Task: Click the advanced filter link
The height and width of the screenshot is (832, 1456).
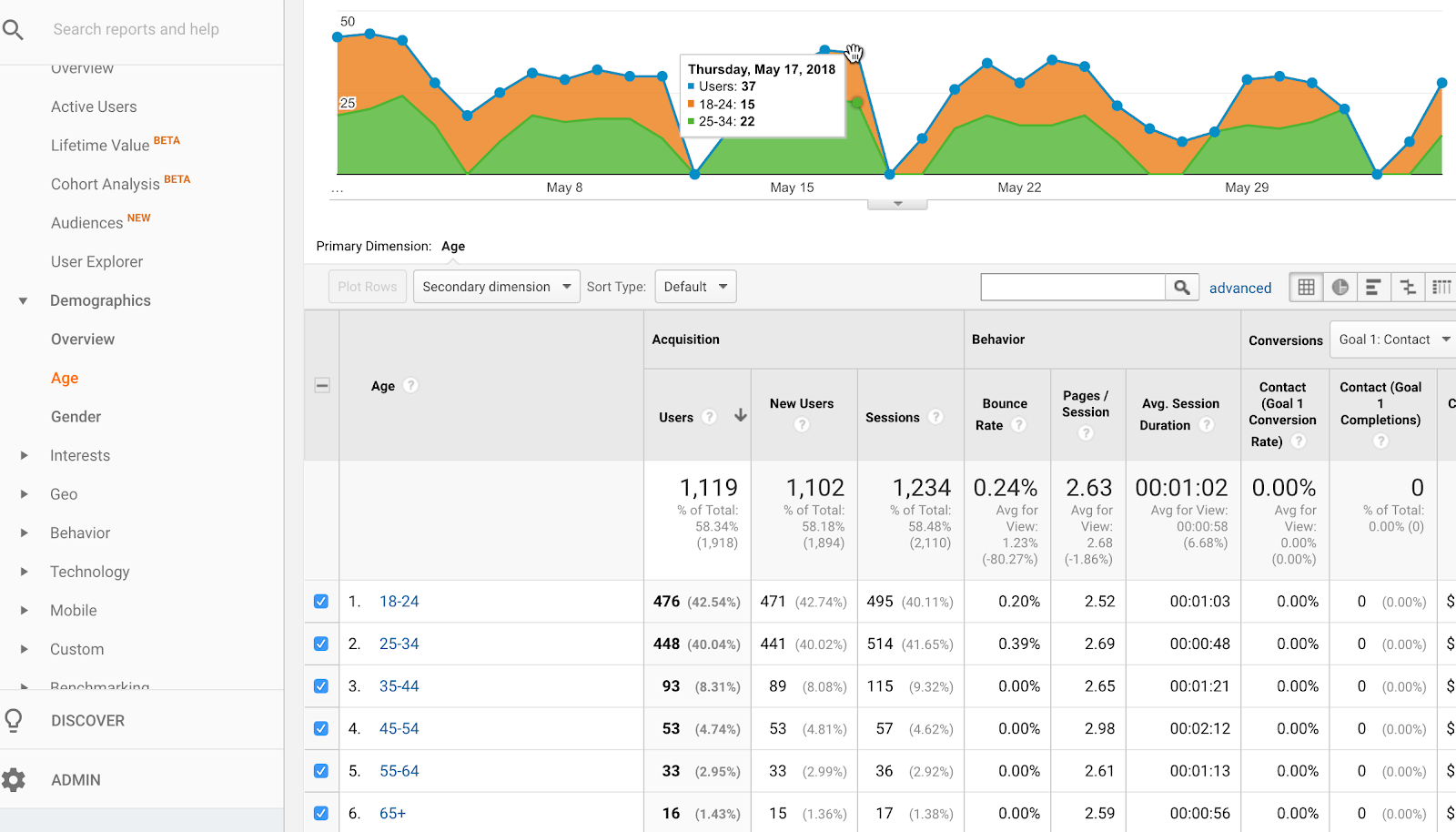Action: point(1240,288)
